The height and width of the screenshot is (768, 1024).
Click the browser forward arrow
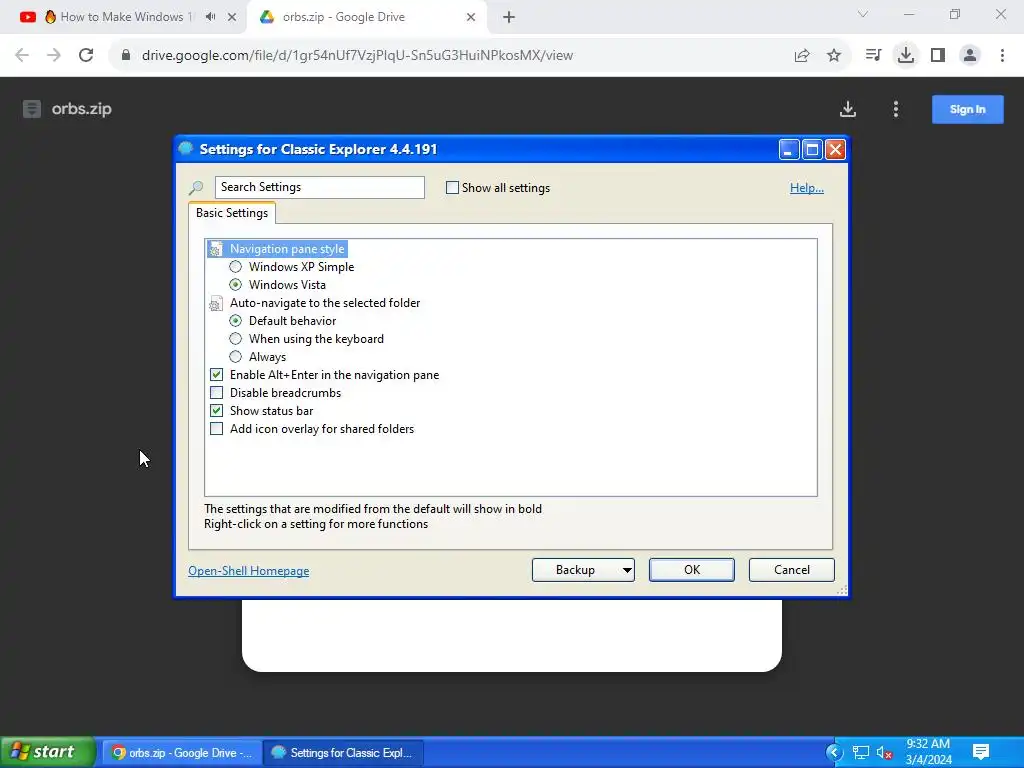click(x=54, y=55)
